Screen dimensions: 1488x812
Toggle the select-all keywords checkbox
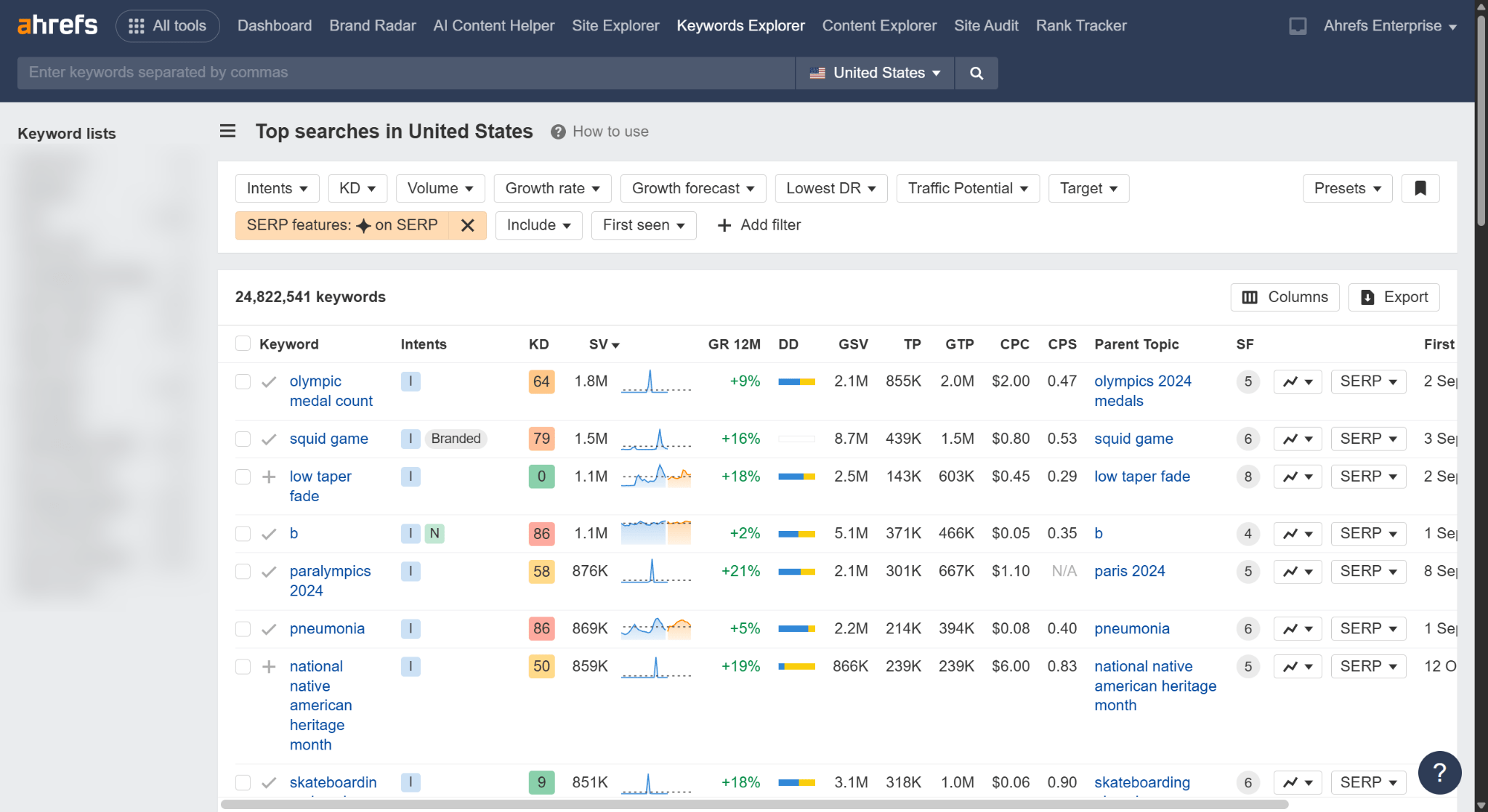coord(243,344)
